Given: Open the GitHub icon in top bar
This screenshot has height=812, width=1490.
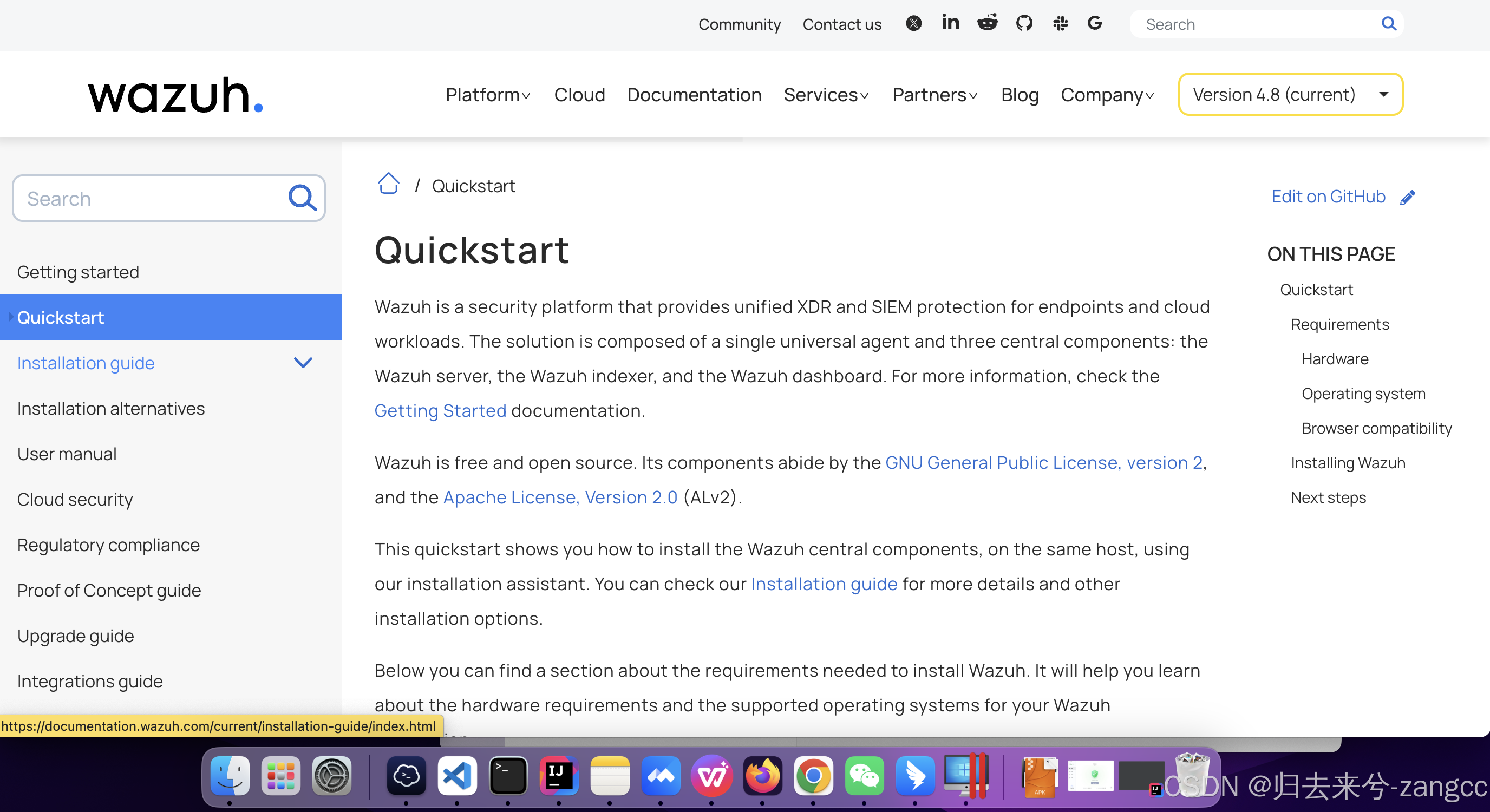Looking at the screenshot, I should point(1024,23).
